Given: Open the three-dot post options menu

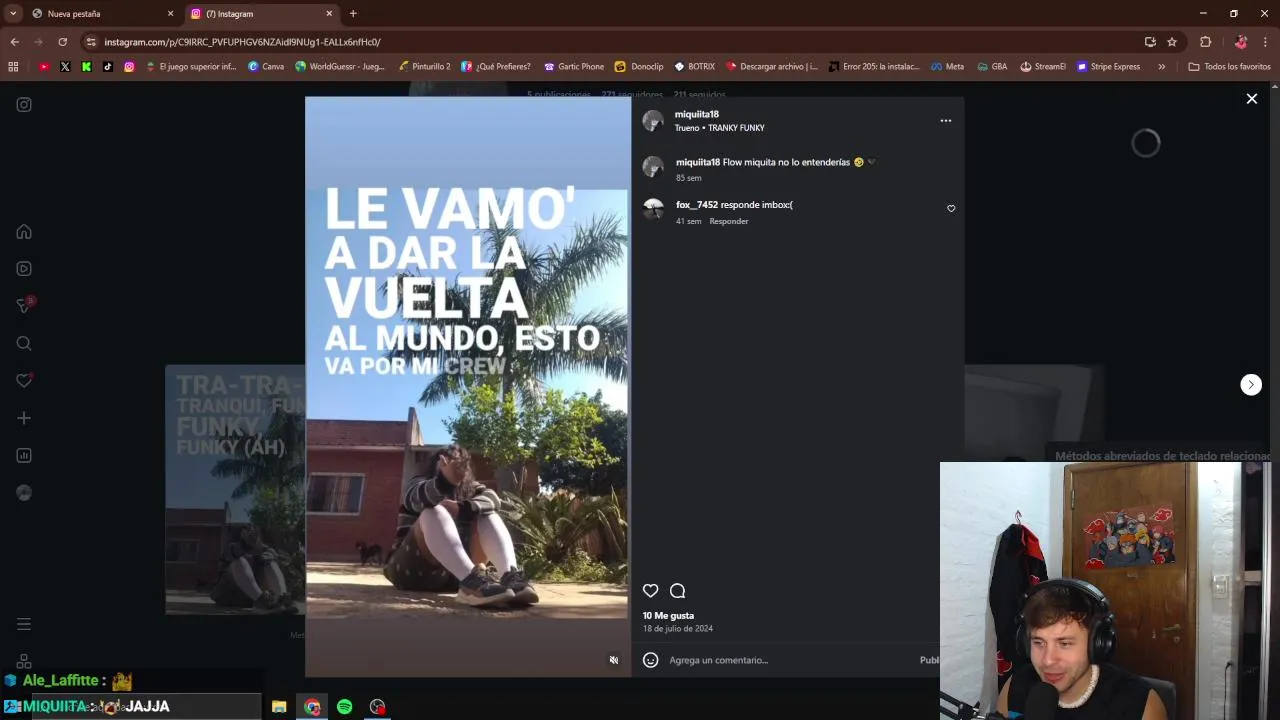Looking at the screenshot, I should coord(945,120).
